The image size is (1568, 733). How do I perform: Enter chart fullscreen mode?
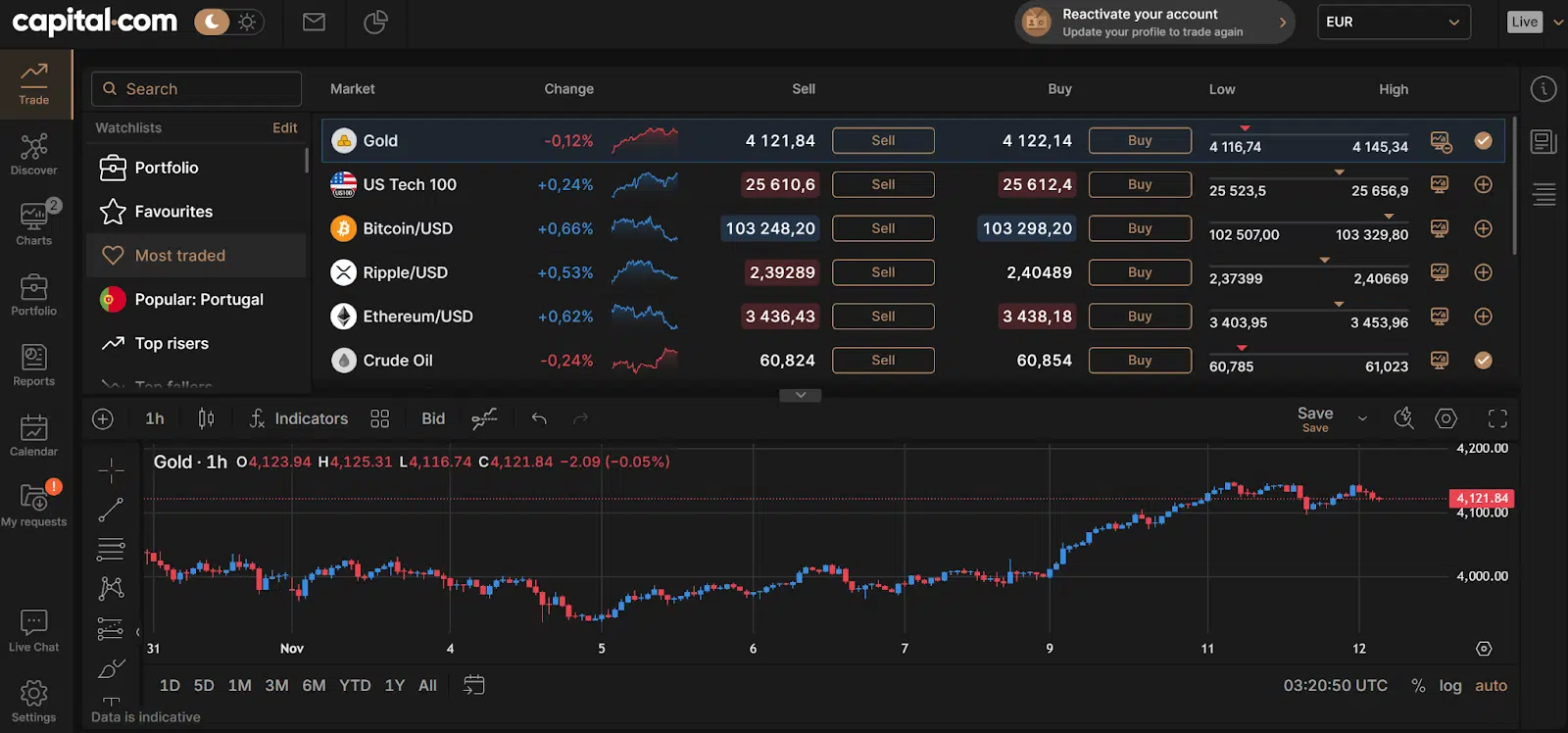[1497, 418]
